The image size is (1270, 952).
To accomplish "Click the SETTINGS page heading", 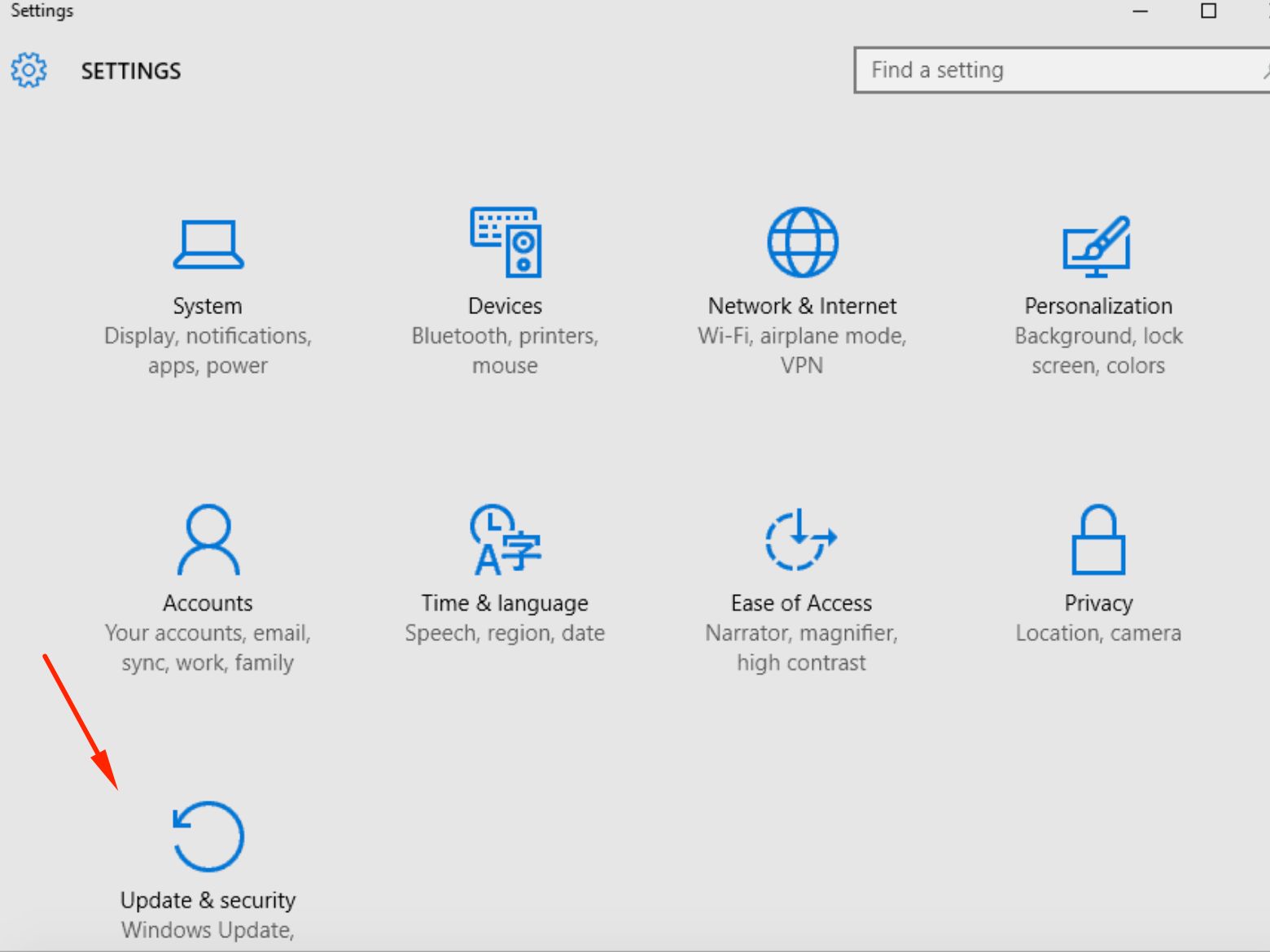I will click(131, 71).
